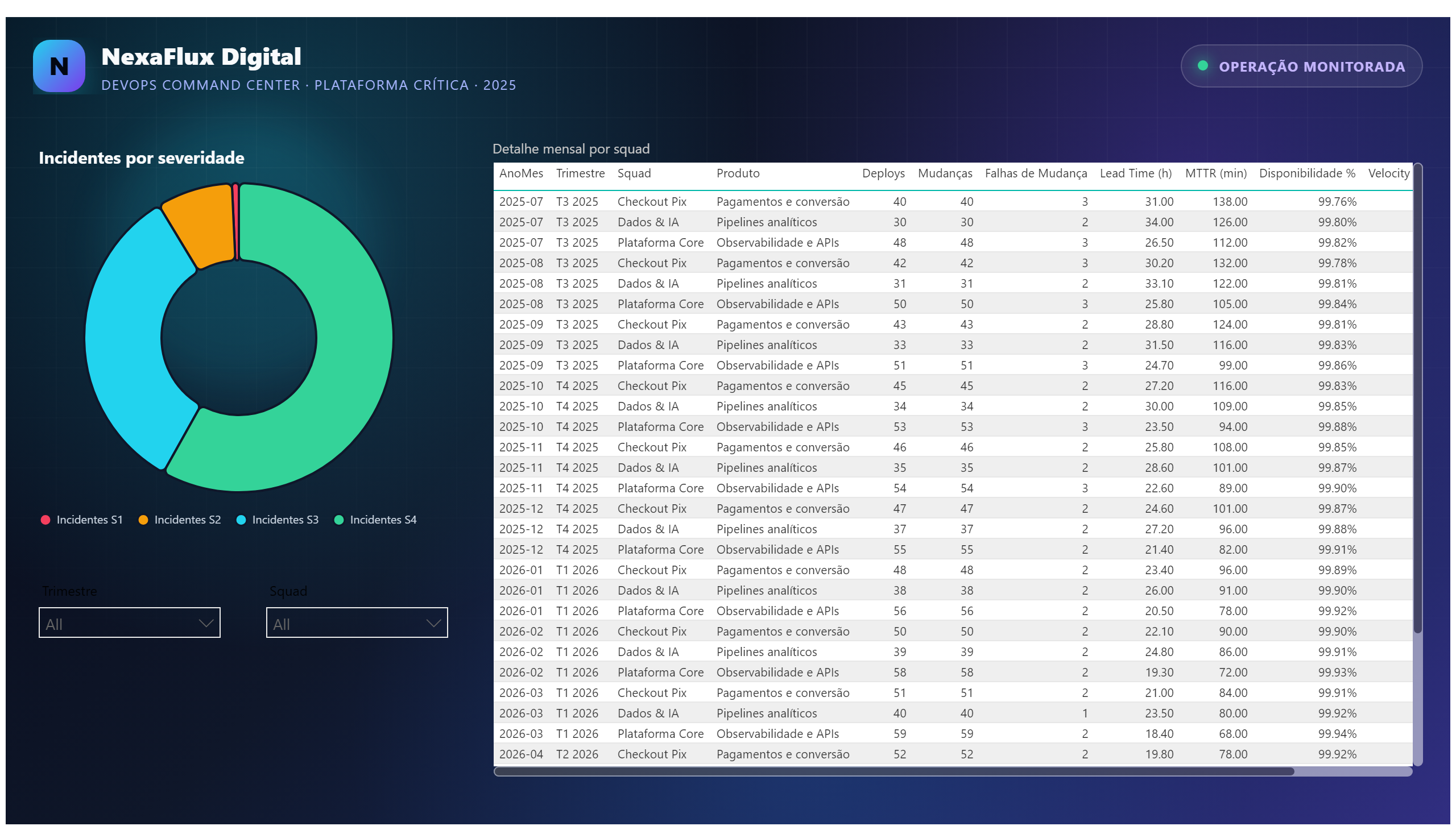Select Incidentes S4 green legend marker
Image resolution: width=1456 pixels, height=830 pixels.
tap(339, 520)
